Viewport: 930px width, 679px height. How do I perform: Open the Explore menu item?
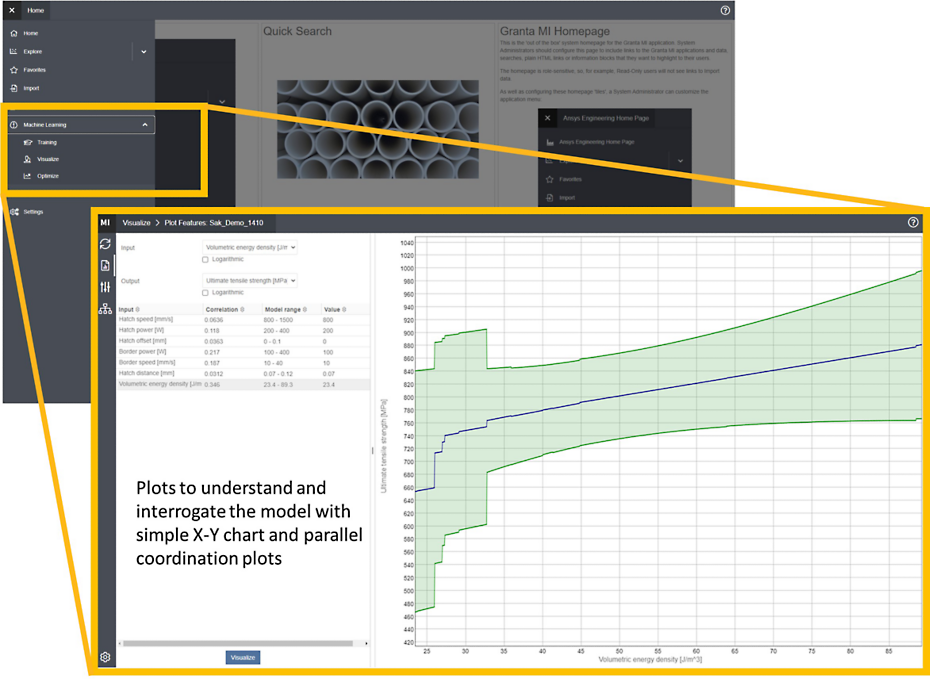[x=33, y=52]
